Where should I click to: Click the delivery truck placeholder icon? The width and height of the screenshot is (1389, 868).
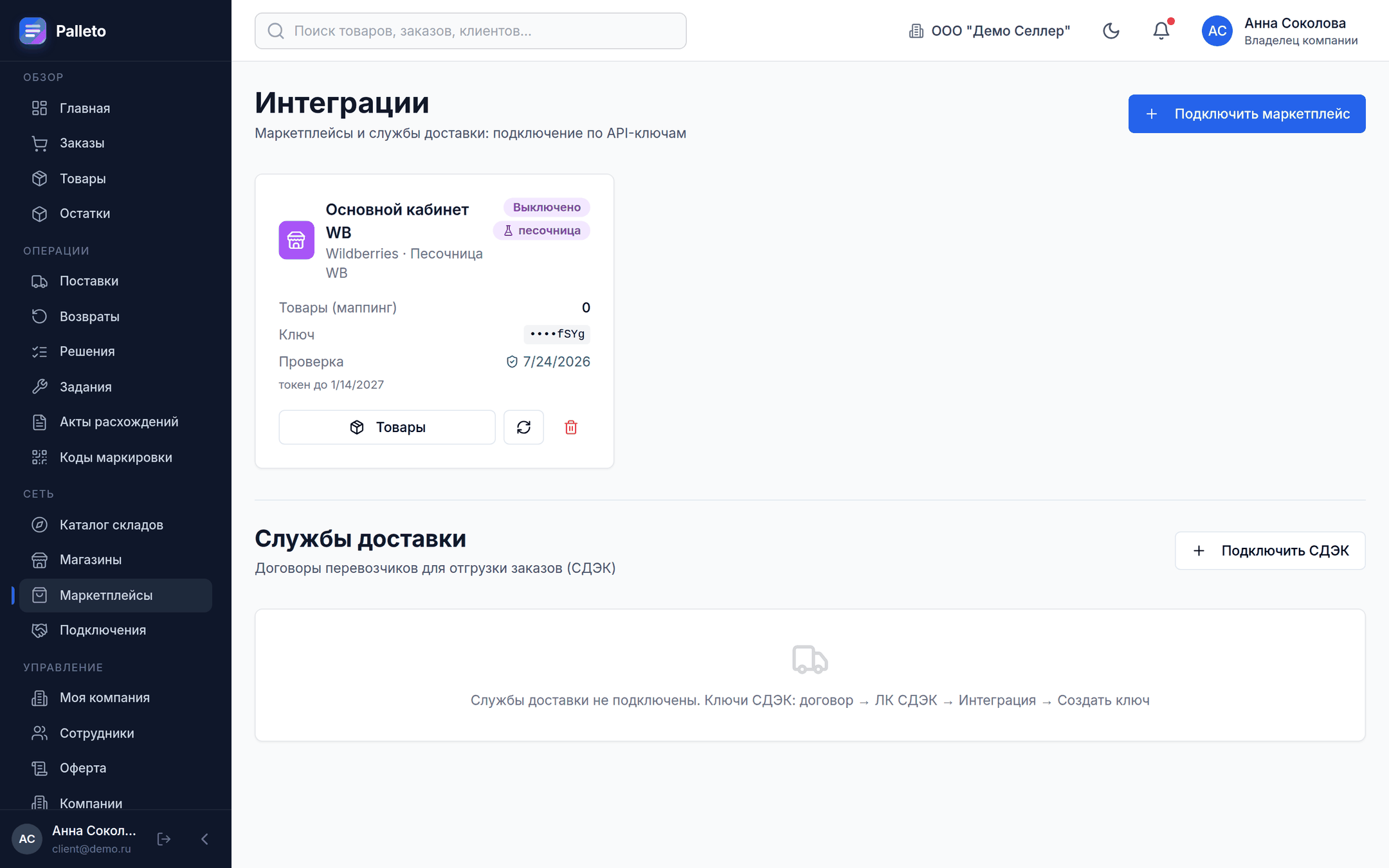810,660
